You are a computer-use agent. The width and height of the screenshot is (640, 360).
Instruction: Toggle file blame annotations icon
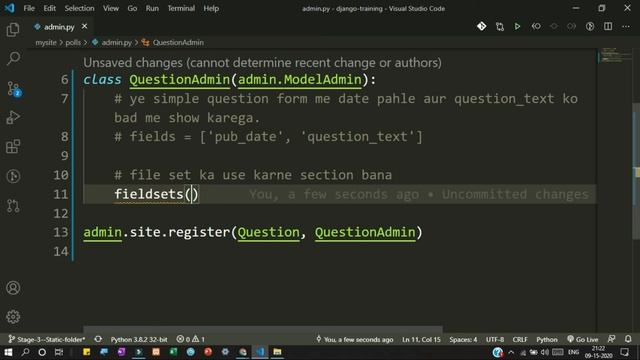point(590,27)
